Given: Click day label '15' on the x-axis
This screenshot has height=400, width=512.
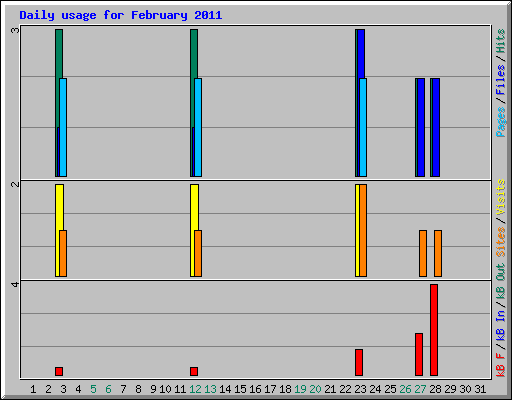Looking at the screenshot, I should click(x=240, y=389).
